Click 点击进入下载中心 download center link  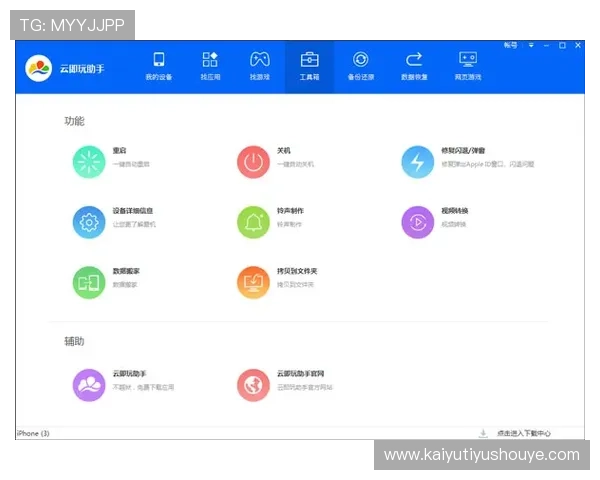(523, 433)
